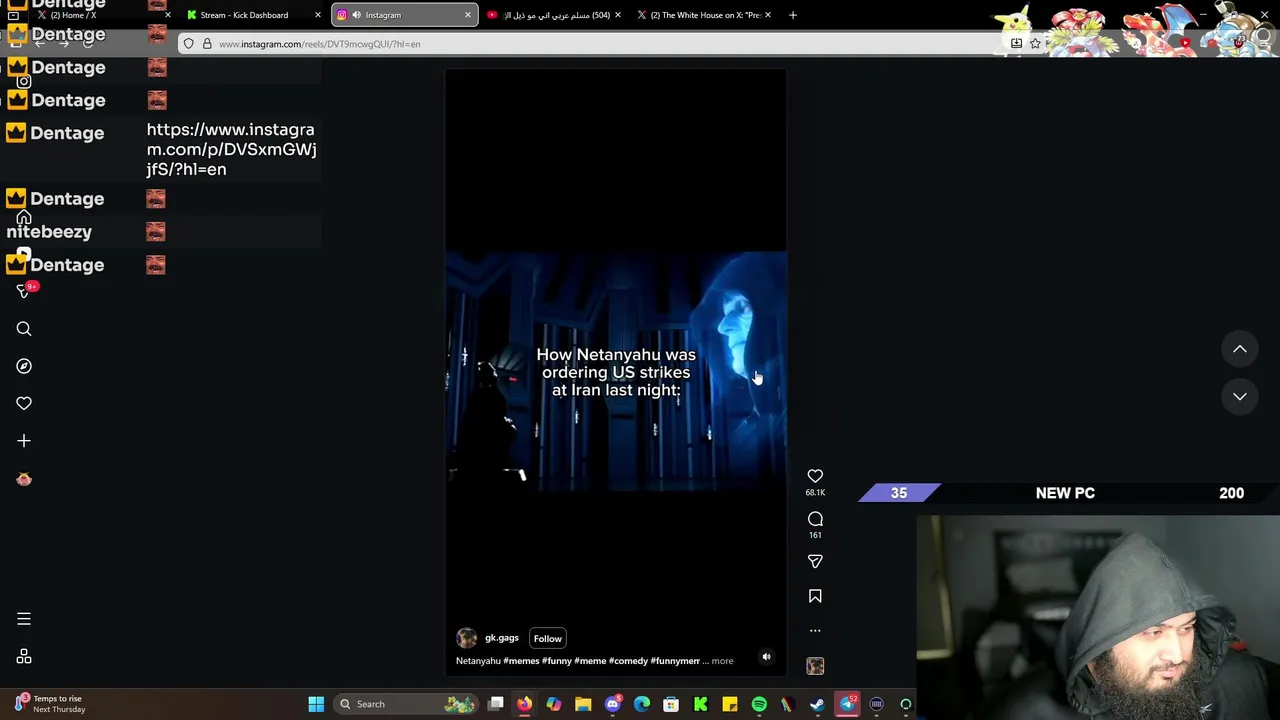
Task: Open Firefox from the taskbar
Action: 524,704
